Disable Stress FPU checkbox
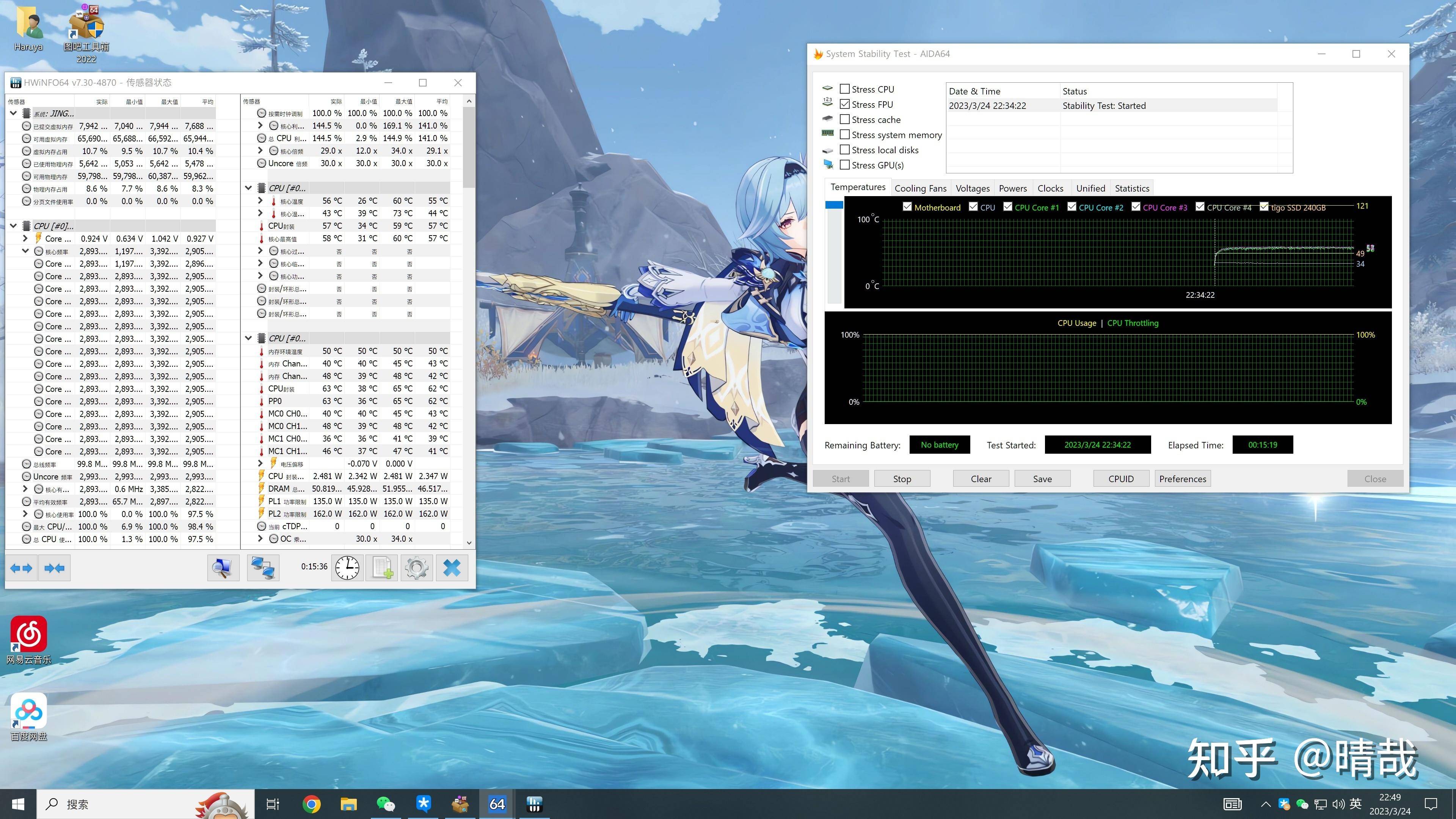 [x=844, y=104]
